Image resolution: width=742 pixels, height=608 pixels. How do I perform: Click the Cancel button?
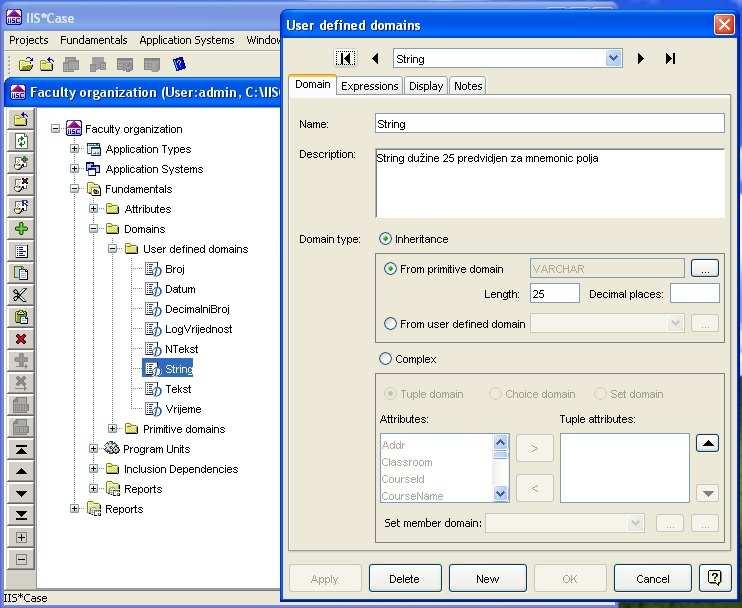pos(653,578)
